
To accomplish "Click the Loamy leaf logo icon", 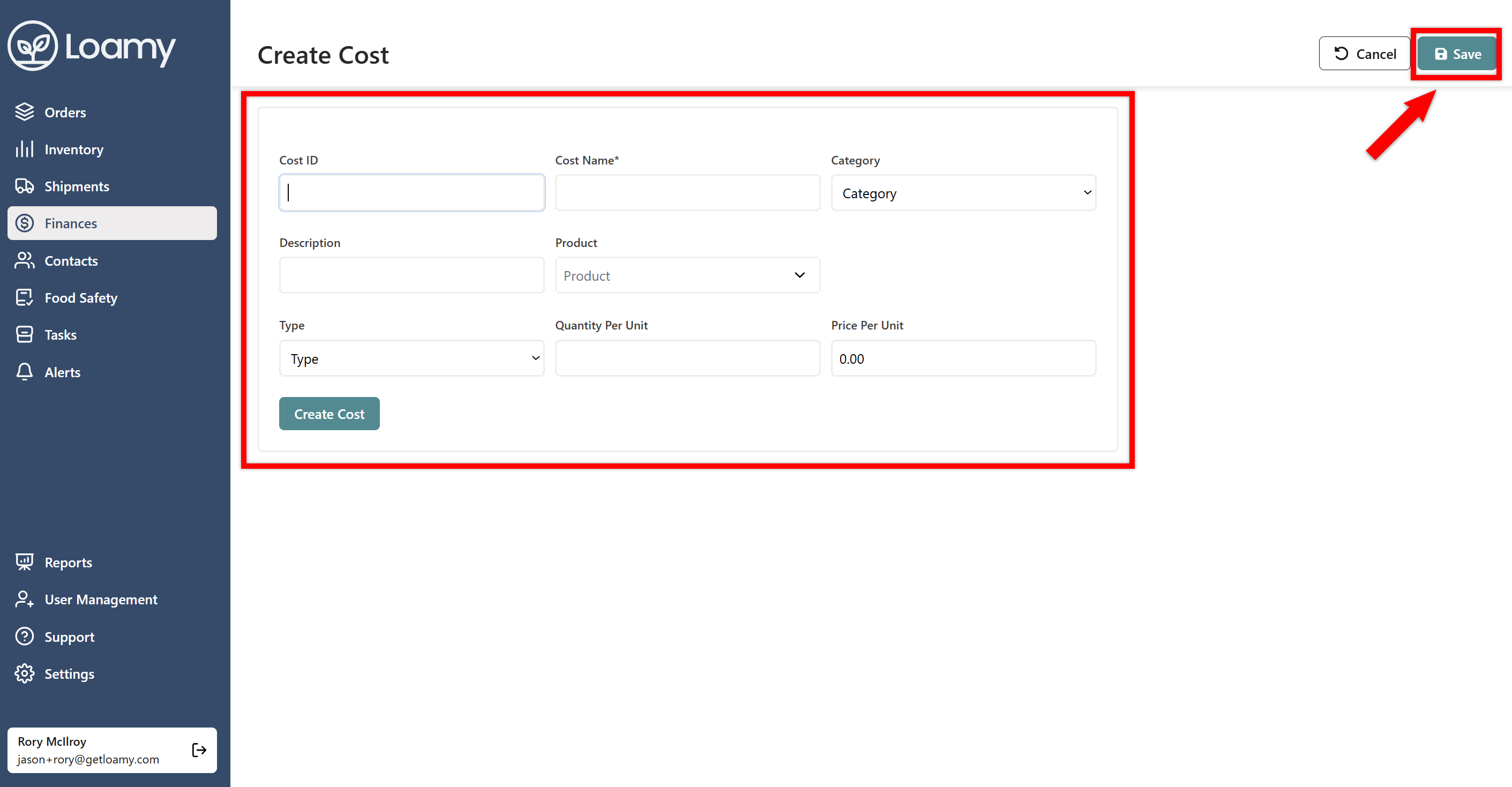I will click(33, 46).
